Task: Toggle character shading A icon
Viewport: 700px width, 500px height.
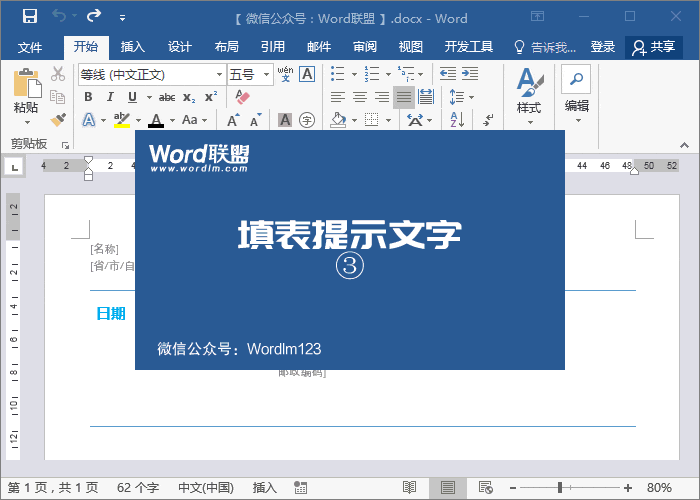Action: [x=285, y=120]
